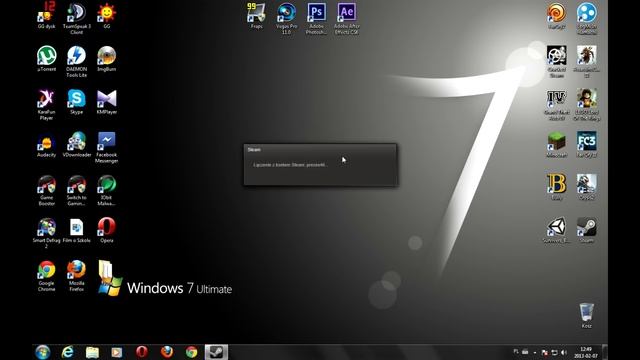This screenshot has width=640, height=360.
Task: Select the GG sun icon shortcut
Action: tap(107, 16)
